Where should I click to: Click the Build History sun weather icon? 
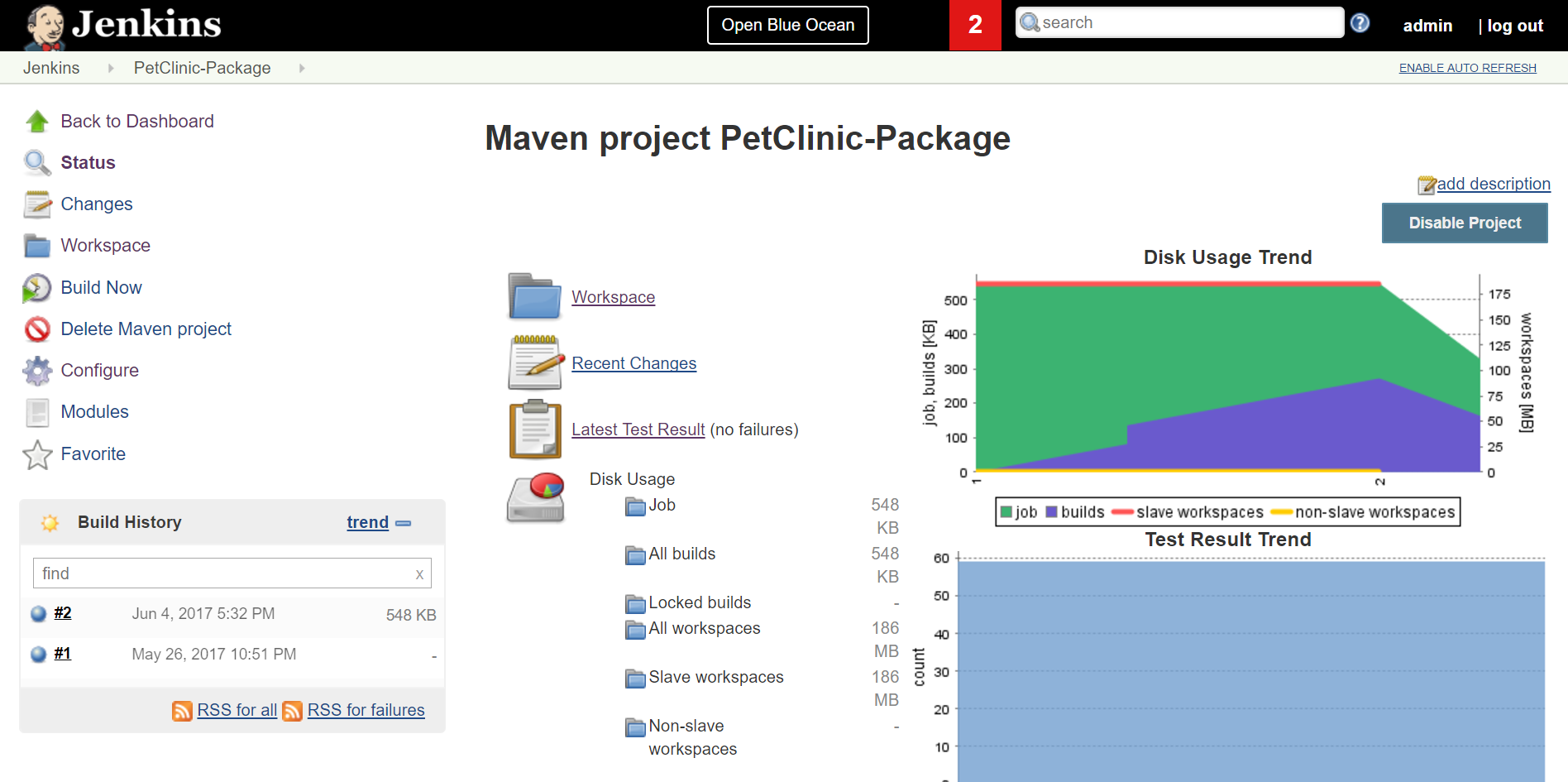coord(50,523)
